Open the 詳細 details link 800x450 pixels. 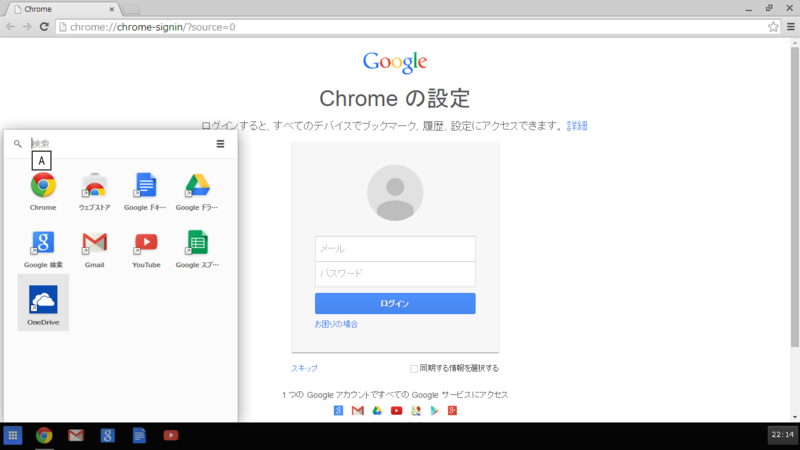pyautogui.click(x=577, y=126)
